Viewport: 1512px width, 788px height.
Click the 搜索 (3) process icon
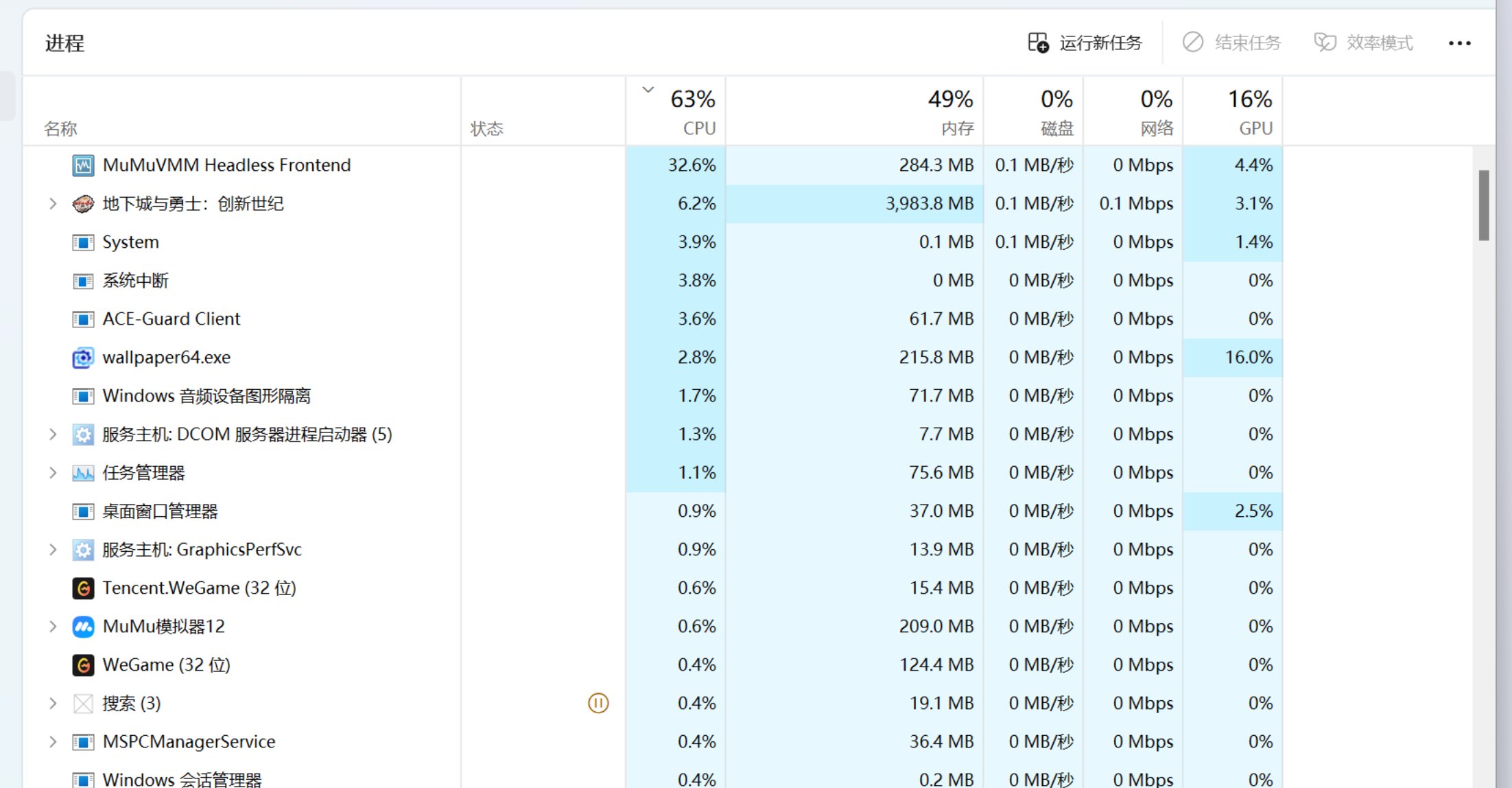[83, 704]
